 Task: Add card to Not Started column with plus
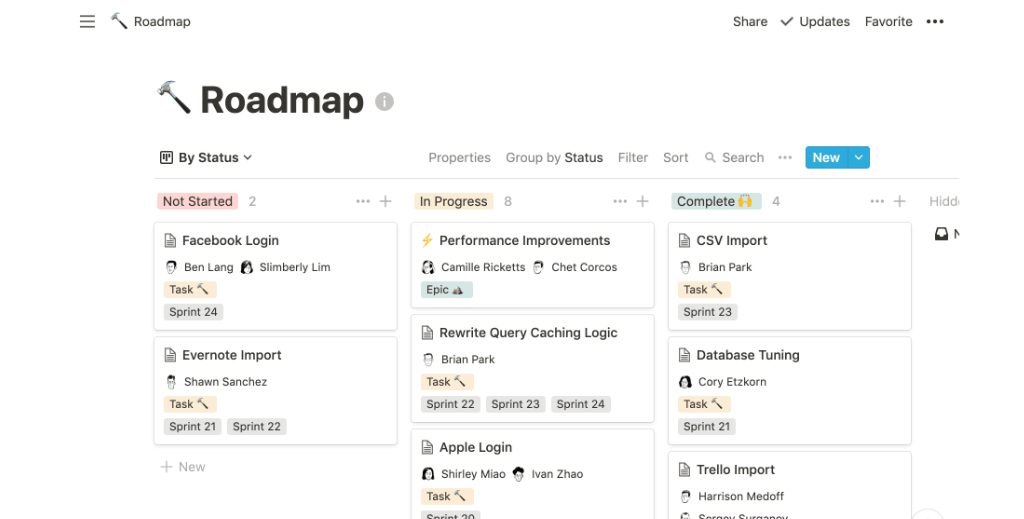[386, 201]
